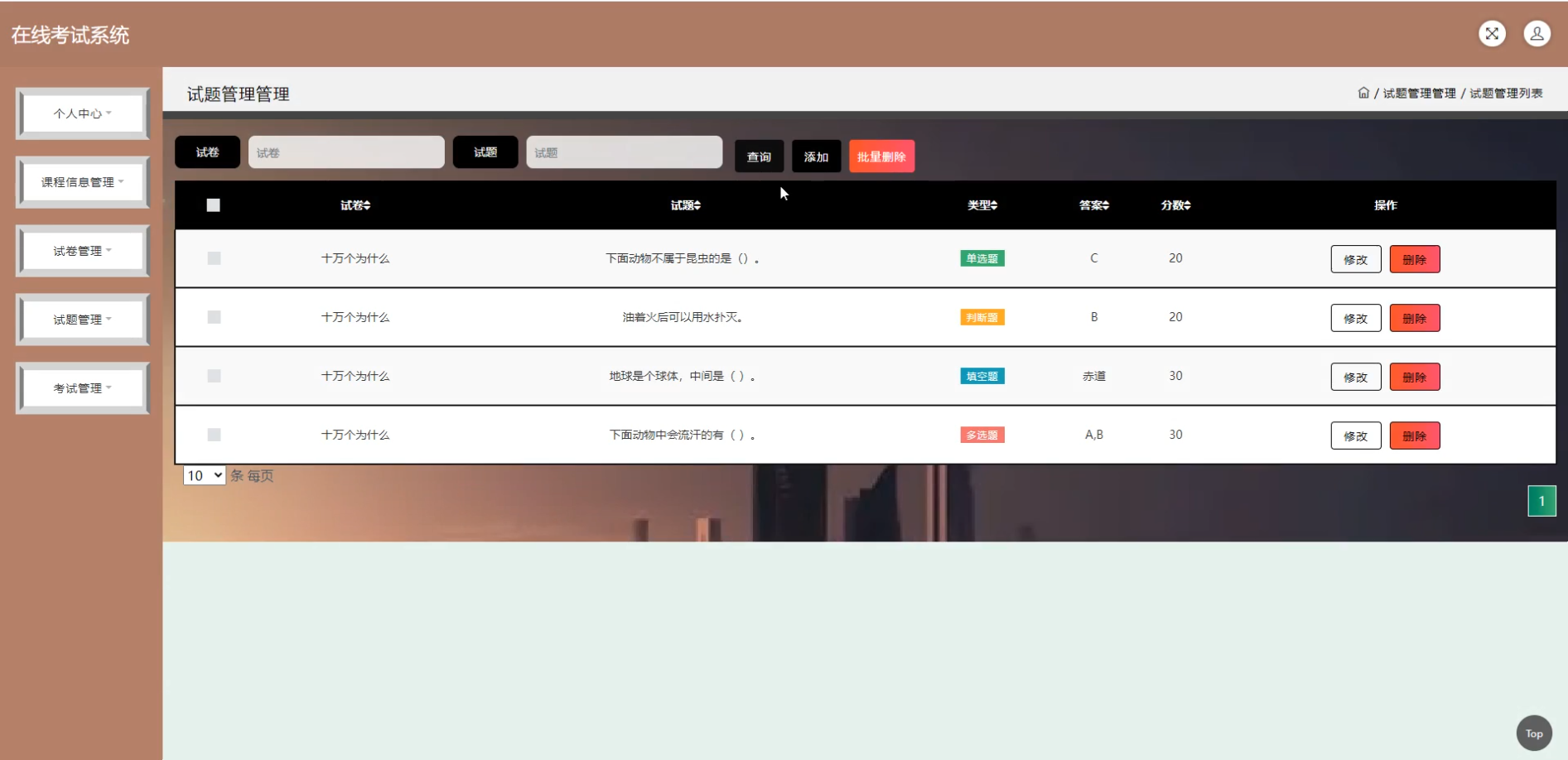Click 删除 for the 填空题 row

pos(1415,377)
